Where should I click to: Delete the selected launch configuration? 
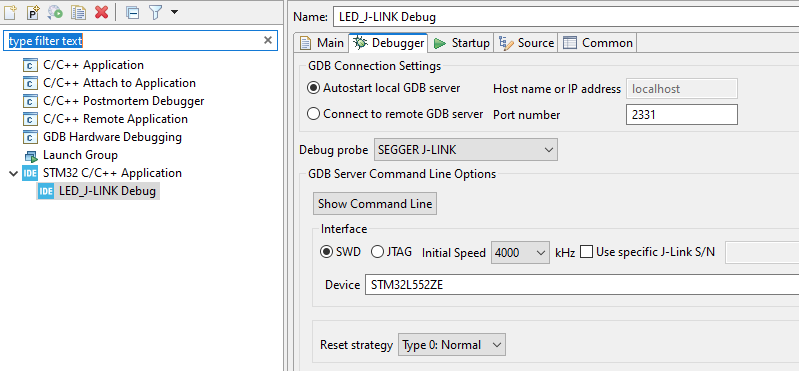pos(101,12)
